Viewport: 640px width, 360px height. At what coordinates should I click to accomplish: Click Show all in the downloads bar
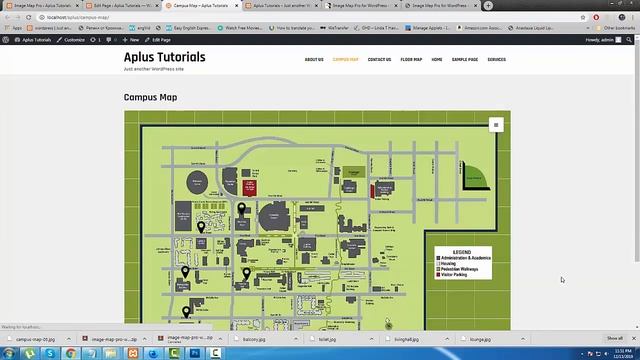pyautogui.click(x=615, y=338)
